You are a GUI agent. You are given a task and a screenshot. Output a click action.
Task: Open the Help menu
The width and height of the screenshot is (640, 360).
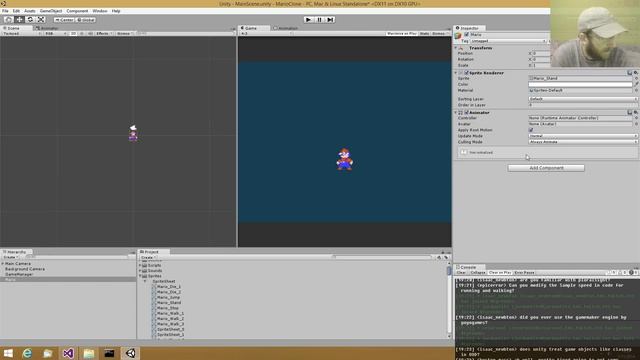pyautogui.click(x=116, y=11)
